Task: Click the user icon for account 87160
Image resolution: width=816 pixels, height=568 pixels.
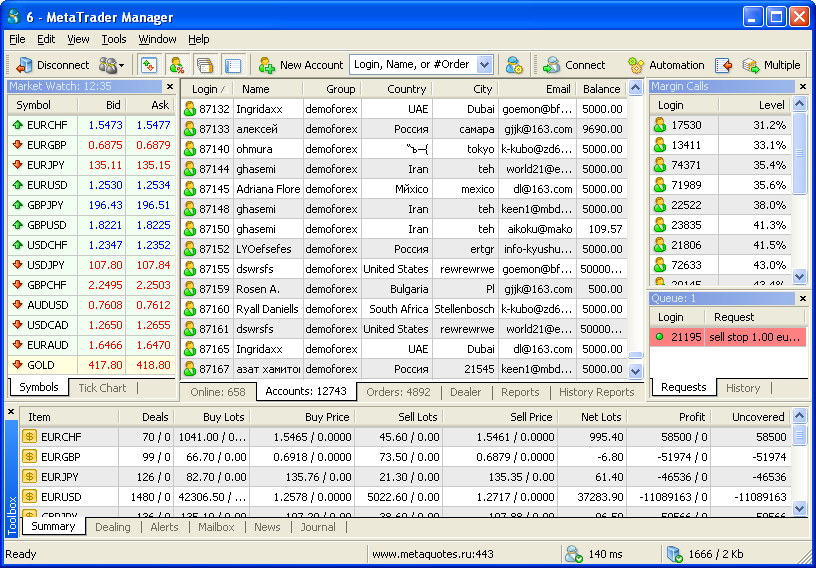Action: tap(190, 309)
